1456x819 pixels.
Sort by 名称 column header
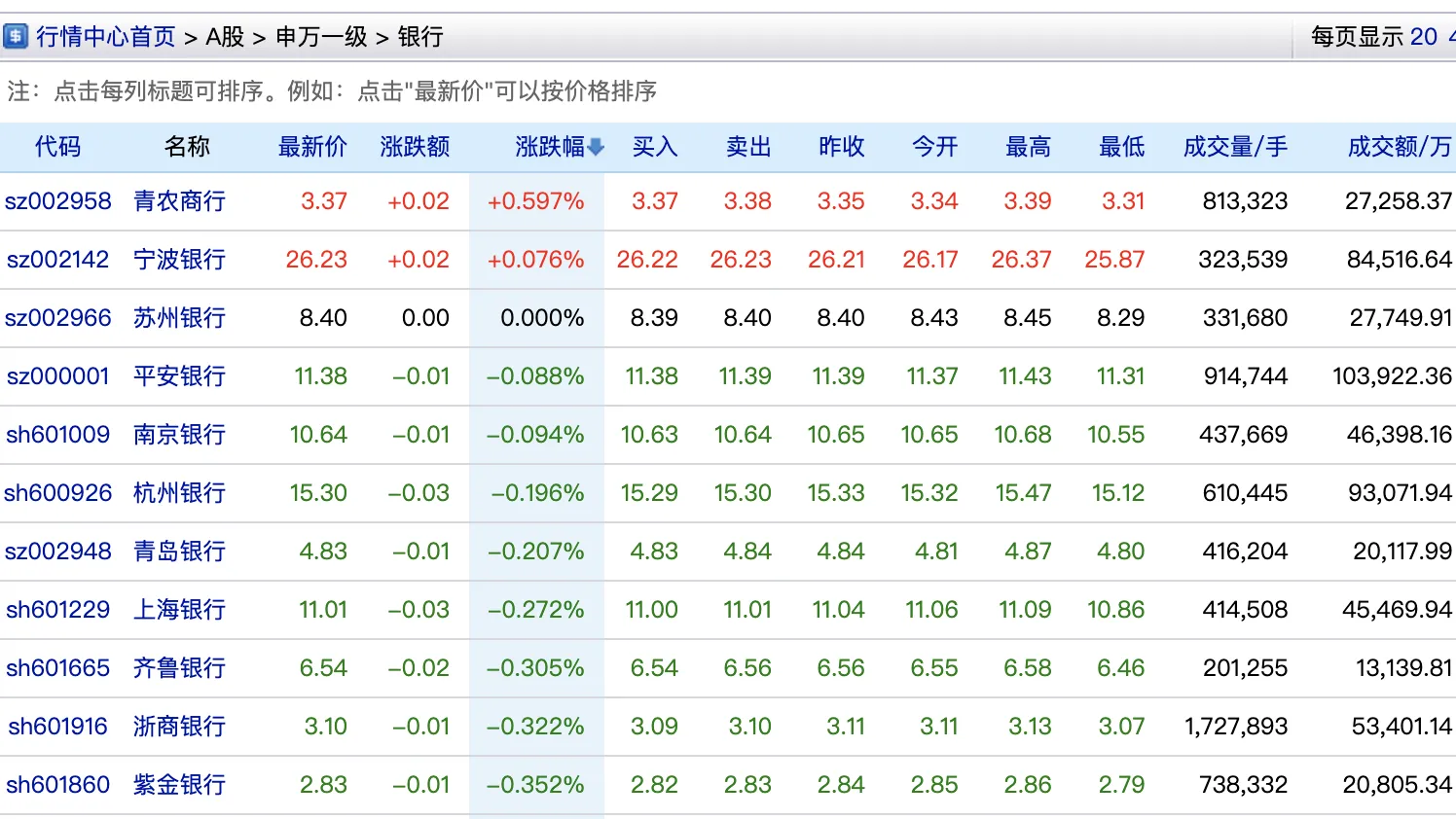click(x=187, y=147)
